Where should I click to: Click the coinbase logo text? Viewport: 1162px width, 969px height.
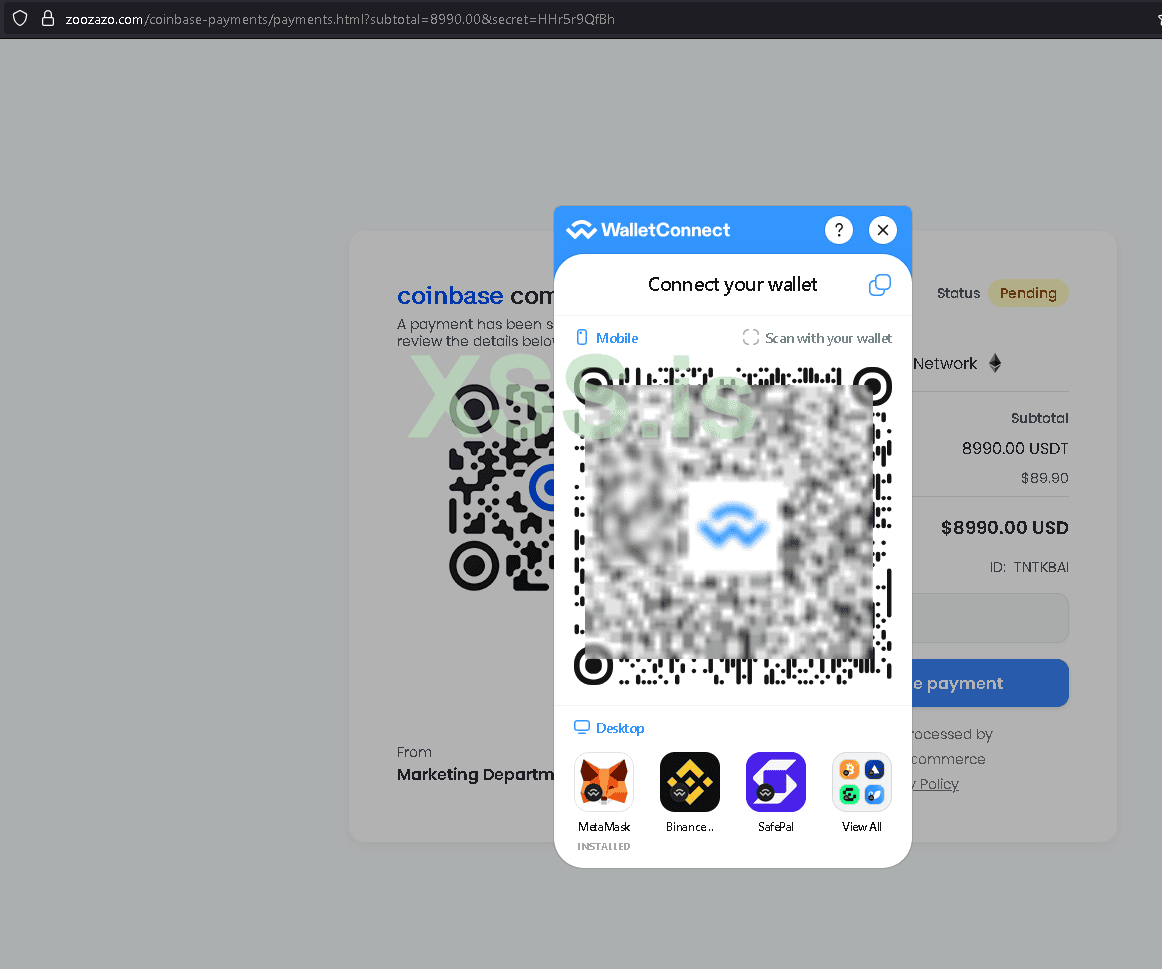(x=450, y=296)
